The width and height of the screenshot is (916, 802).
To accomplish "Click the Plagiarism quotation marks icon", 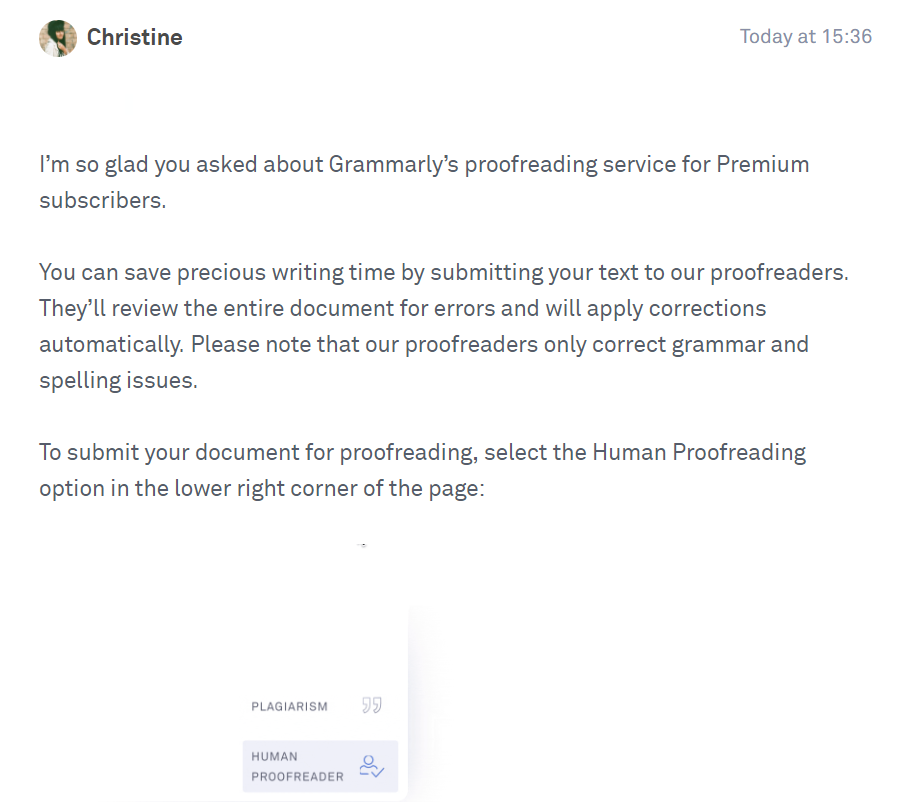I will click(372, 705).
